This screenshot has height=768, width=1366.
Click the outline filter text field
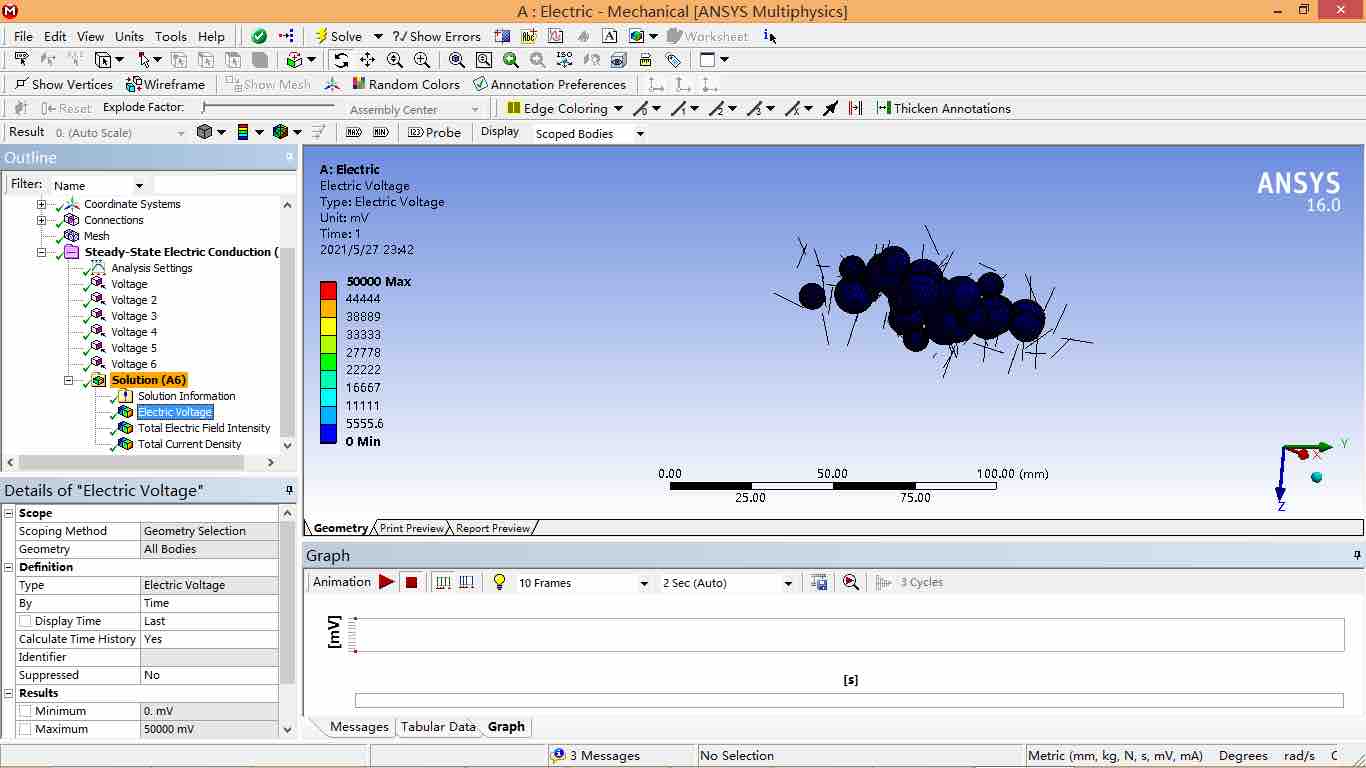224,185
